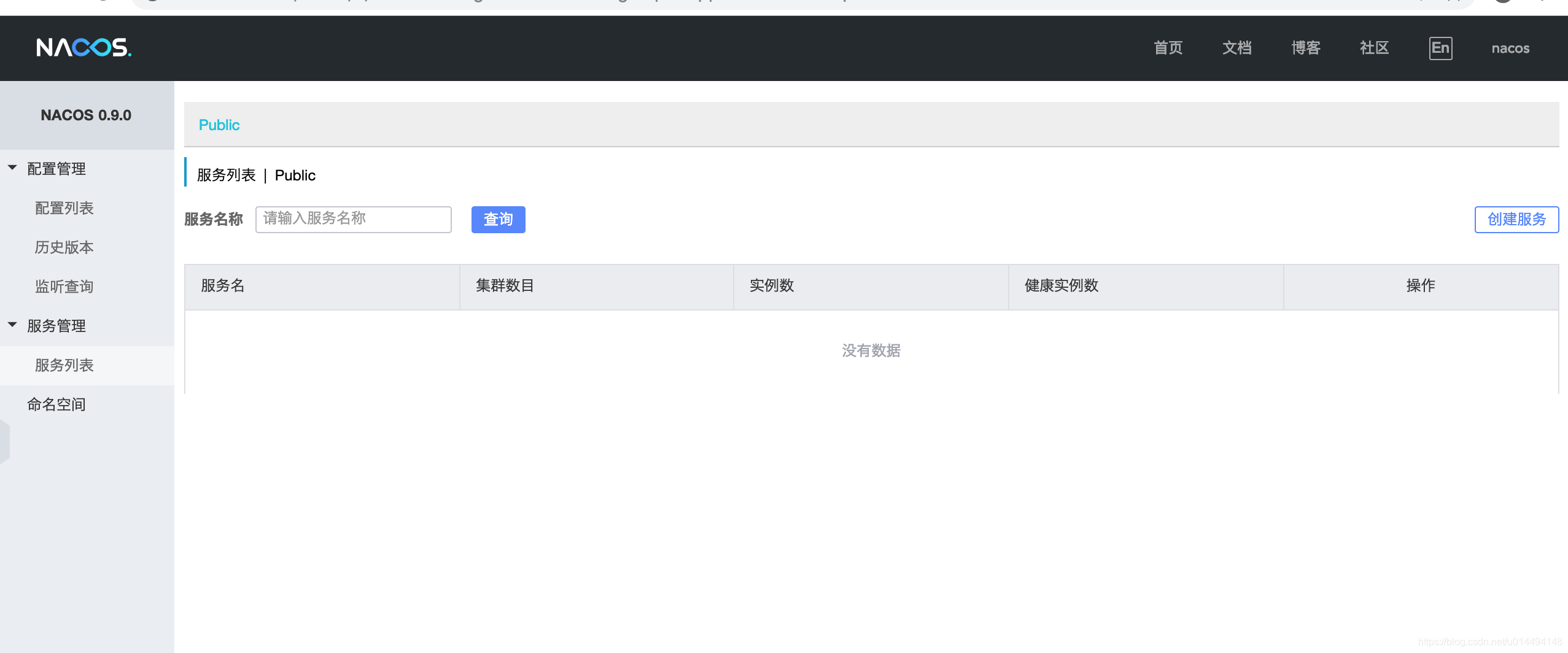Screen dimensions: 1568x653
Task: Open the 博客 menu item
Action: (x=1305, y=48)
